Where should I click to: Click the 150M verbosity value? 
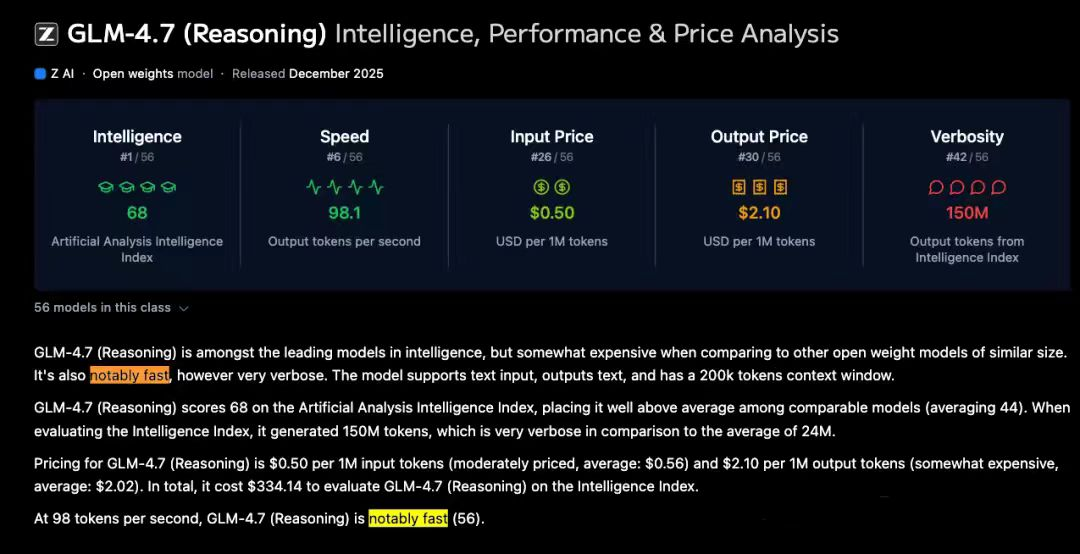click(x=967, y=213)
